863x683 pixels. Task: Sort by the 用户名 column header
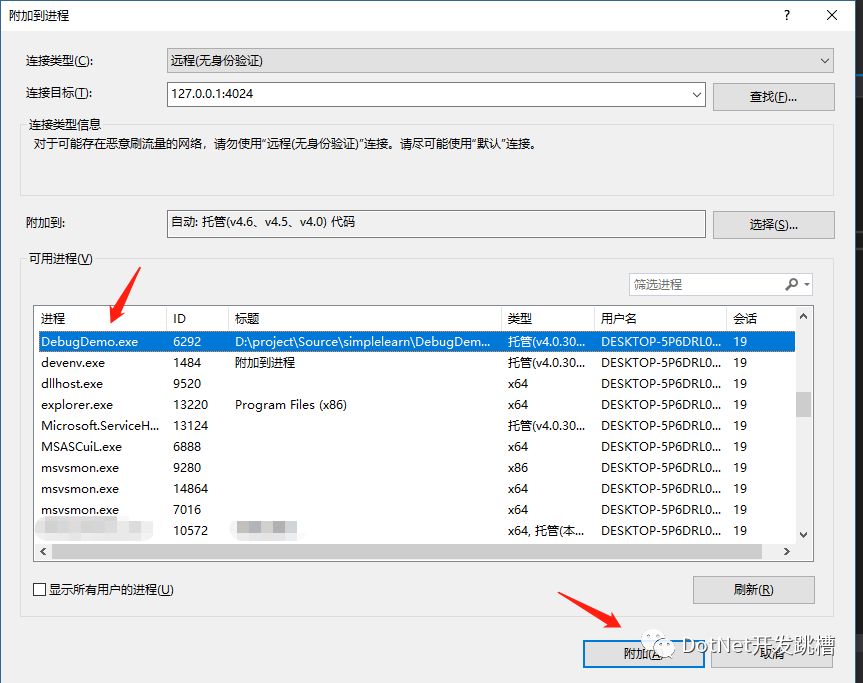pos(660,318)
